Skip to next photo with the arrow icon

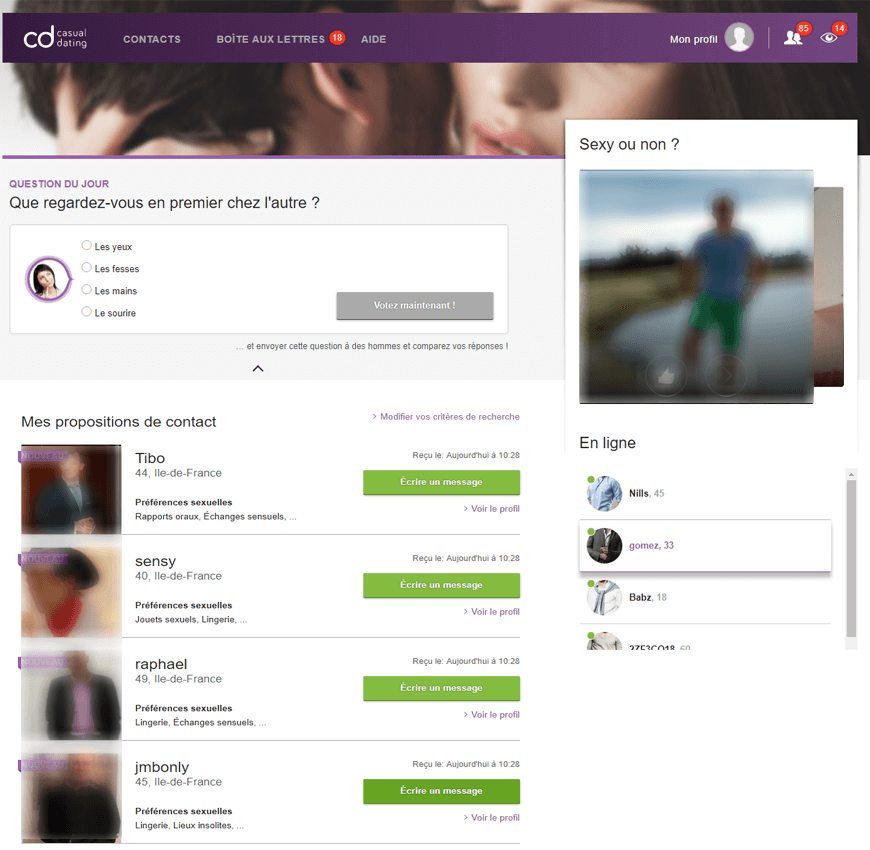pyautogui.click(x=724, y=376)
